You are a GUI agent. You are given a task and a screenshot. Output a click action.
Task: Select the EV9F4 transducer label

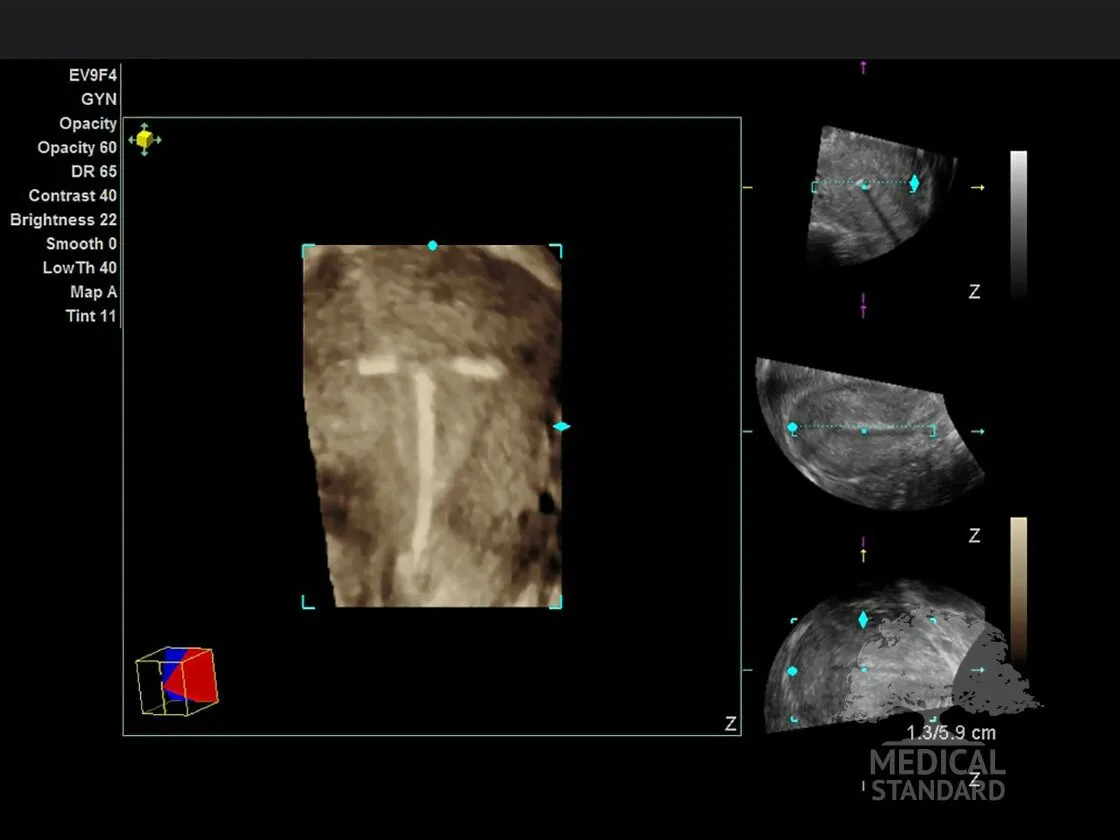point(92,75)
